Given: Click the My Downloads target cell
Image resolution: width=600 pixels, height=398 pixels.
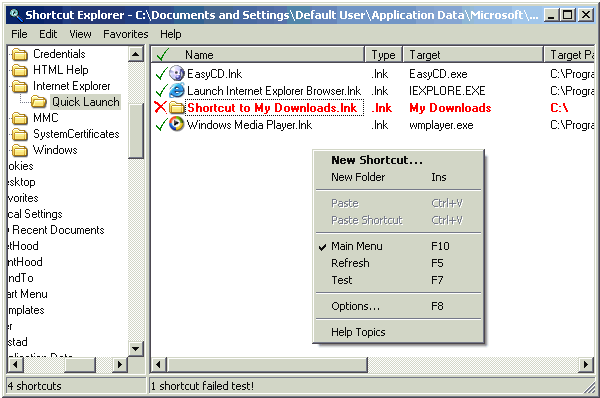Looking at the screenshot, I should click(x=450, y=108).
